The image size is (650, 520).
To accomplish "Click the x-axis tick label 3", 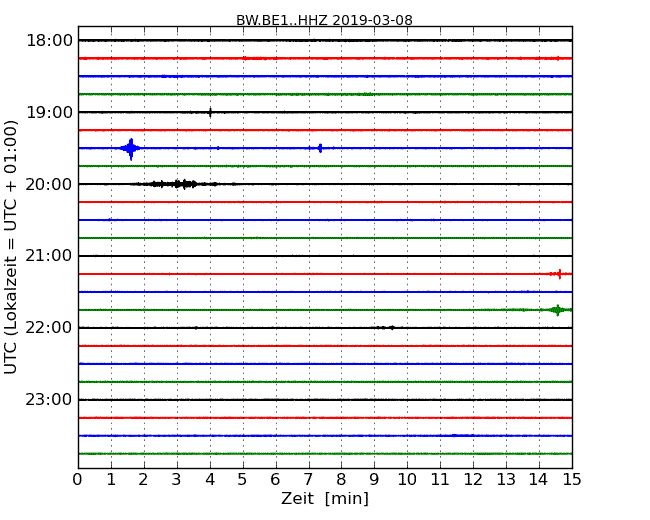I will click(x=177, y=479).
